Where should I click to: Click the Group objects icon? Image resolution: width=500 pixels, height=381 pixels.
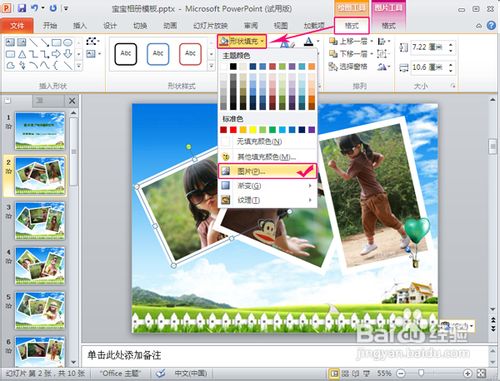tap(383, 54)
